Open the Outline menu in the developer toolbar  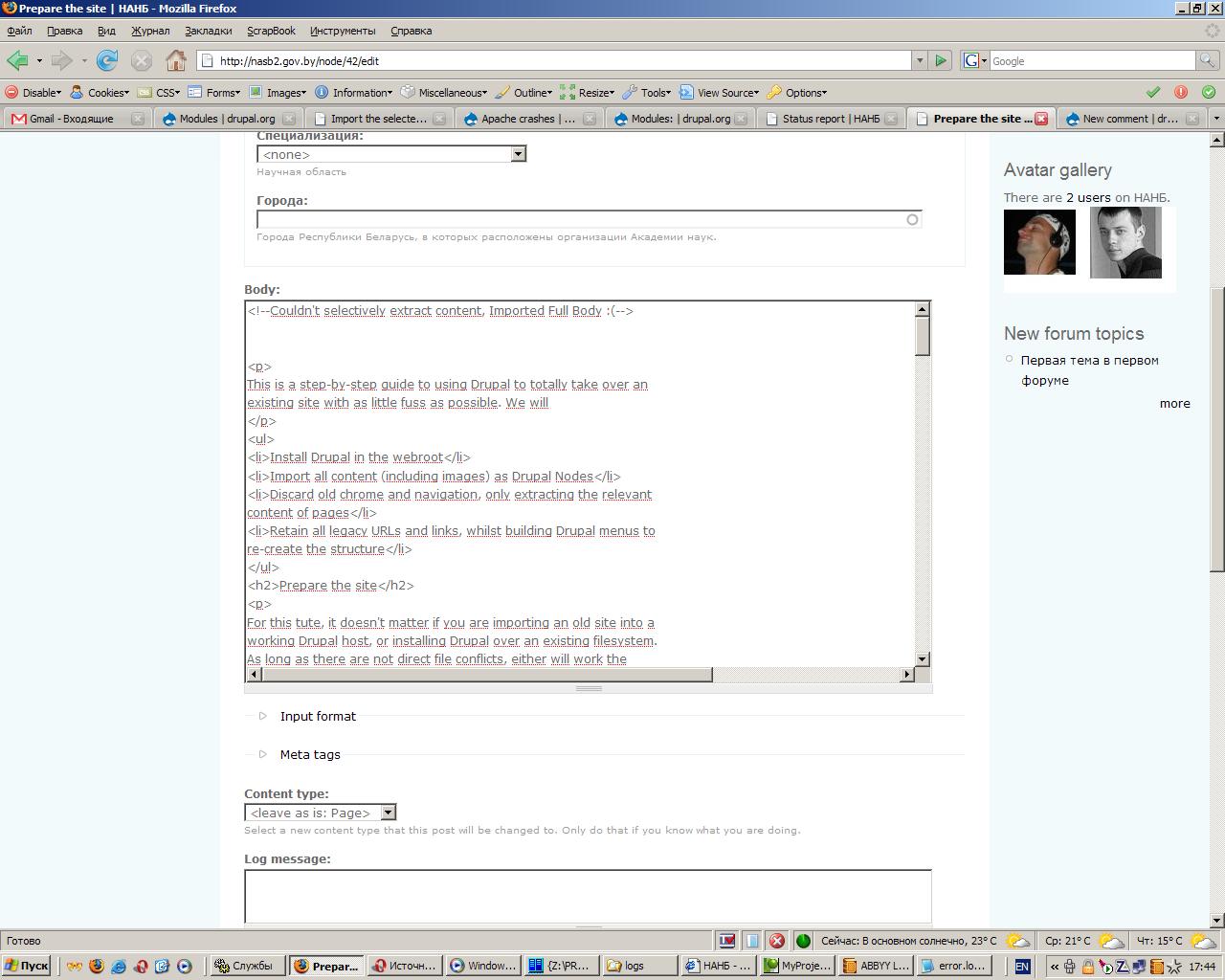[524, 93]
